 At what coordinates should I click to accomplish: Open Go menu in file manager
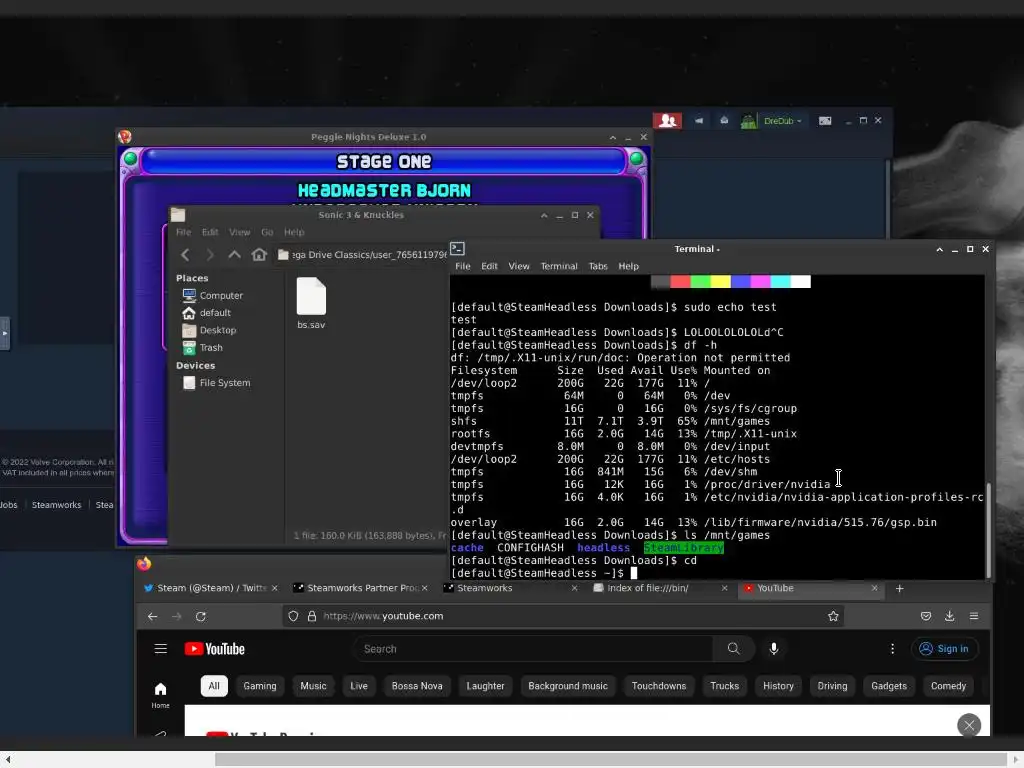coord(267,232)
